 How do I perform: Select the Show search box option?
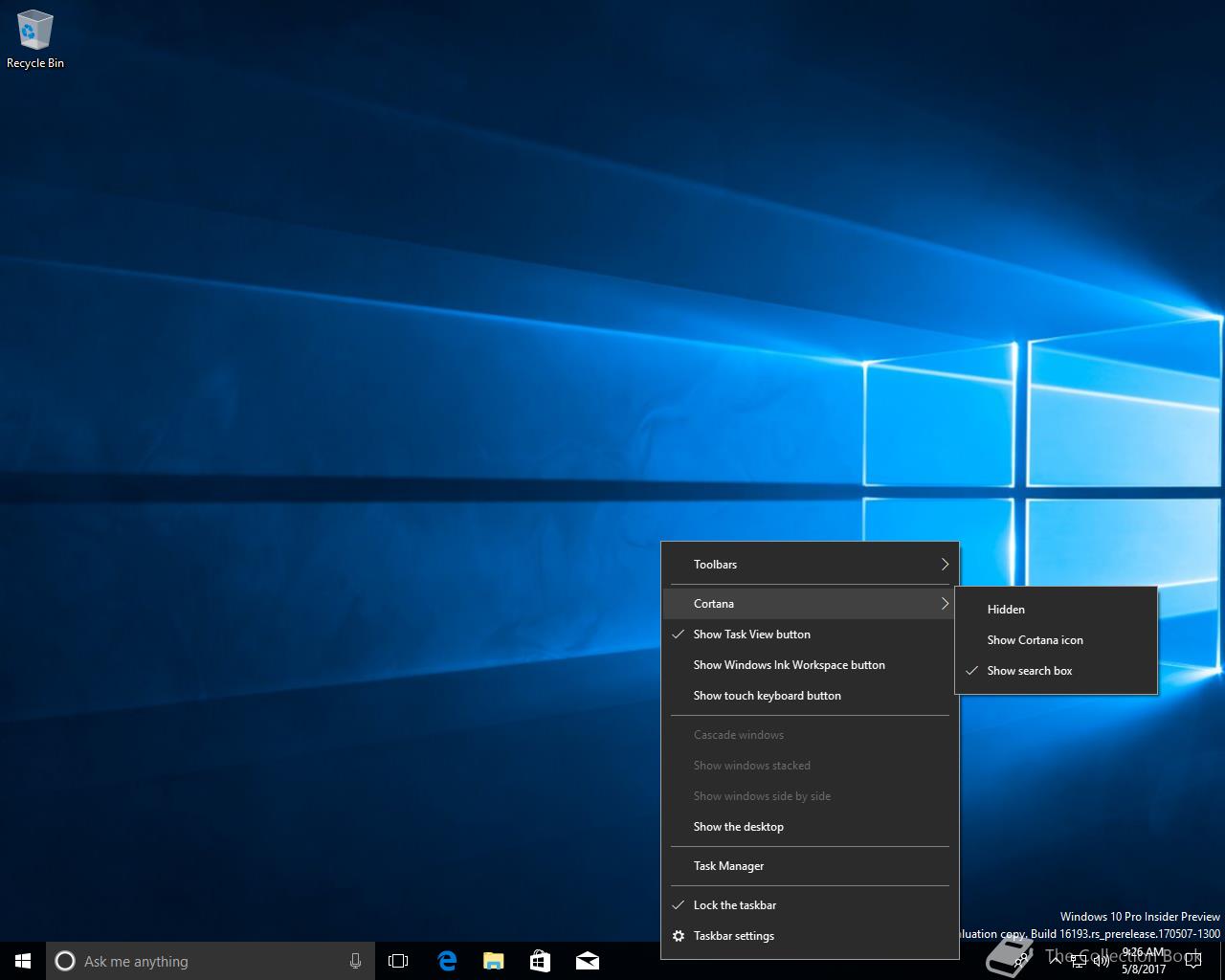tap(1029, 671)
